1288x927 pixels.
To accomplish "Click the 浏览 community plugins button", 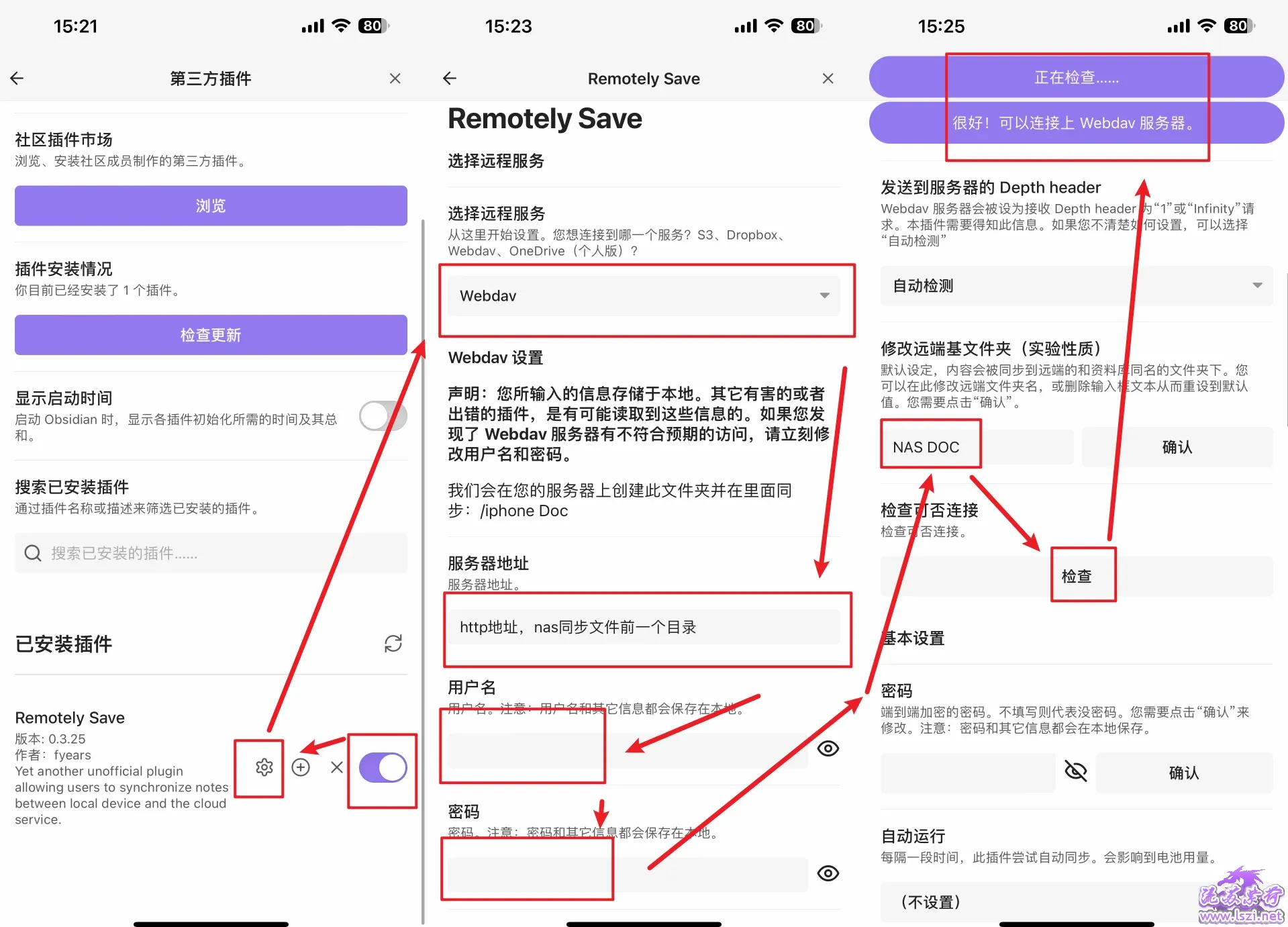I will [x=211, y=205].
